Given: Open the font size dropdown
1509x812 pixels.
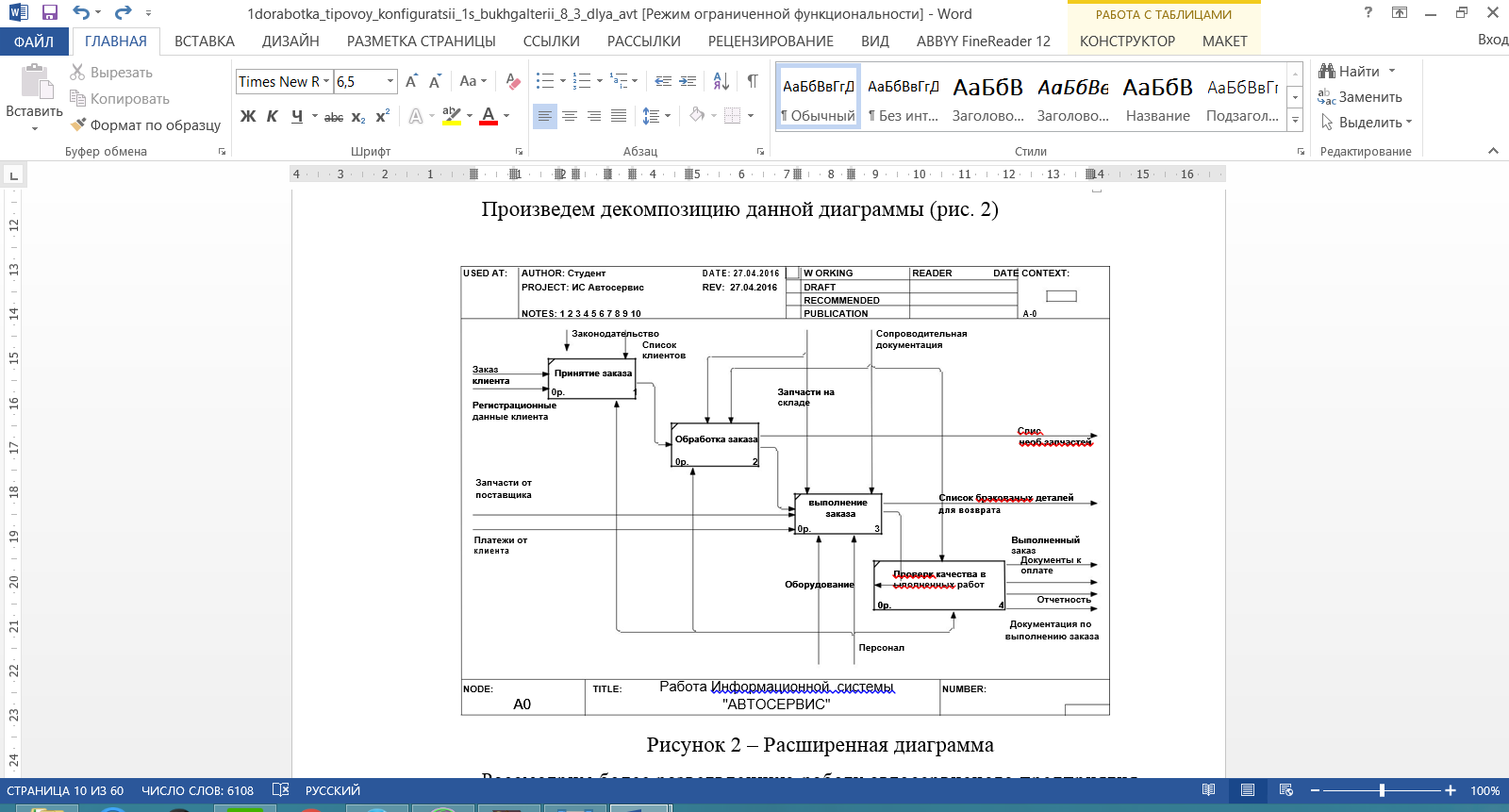Looking at the screenshot, I should pos(390,82).
